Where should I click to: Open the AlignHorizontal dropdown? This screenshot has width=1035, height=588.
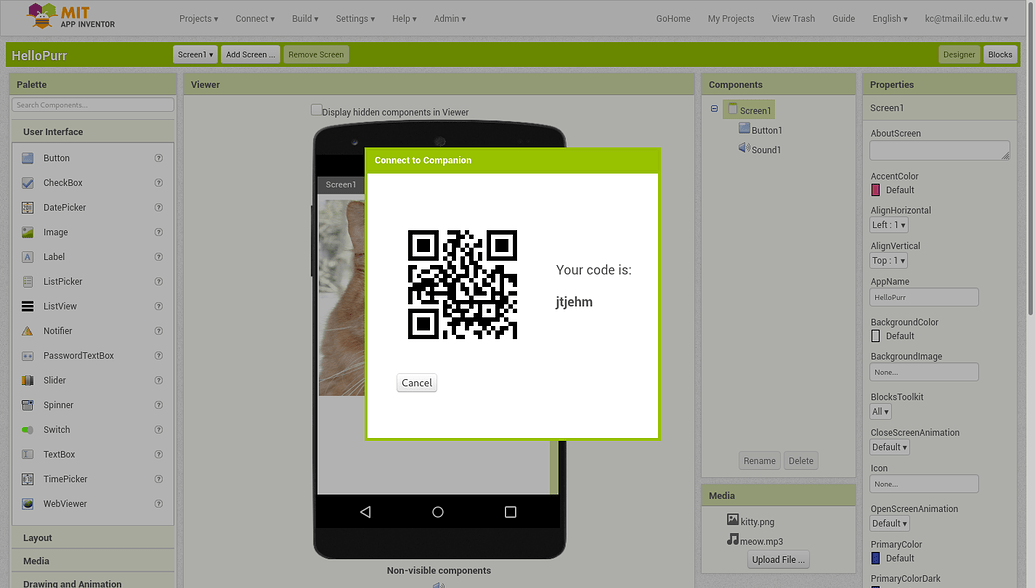click(887, 224)
